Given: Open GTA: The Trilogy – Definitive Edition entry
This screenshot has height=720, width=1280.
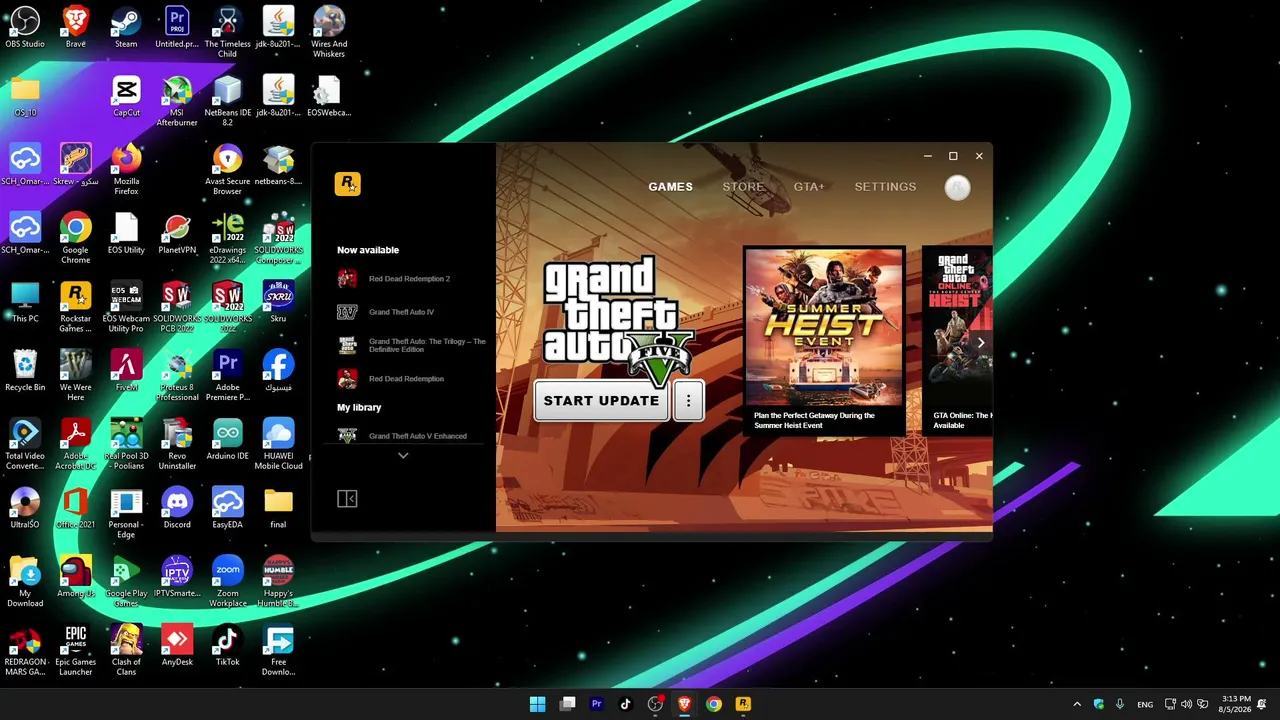Looking at the screenshot, I should (x=412, y=345).
